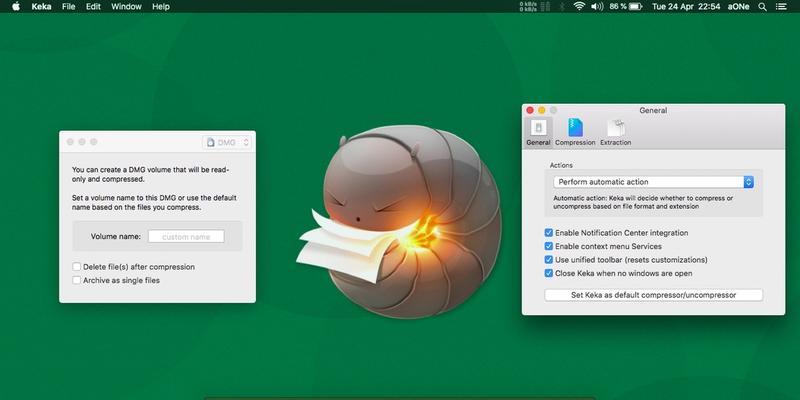The height and width of the screenshot is (400, 800).
Task: Click the Wi-Fi status icon
Action: coord(578,7)
